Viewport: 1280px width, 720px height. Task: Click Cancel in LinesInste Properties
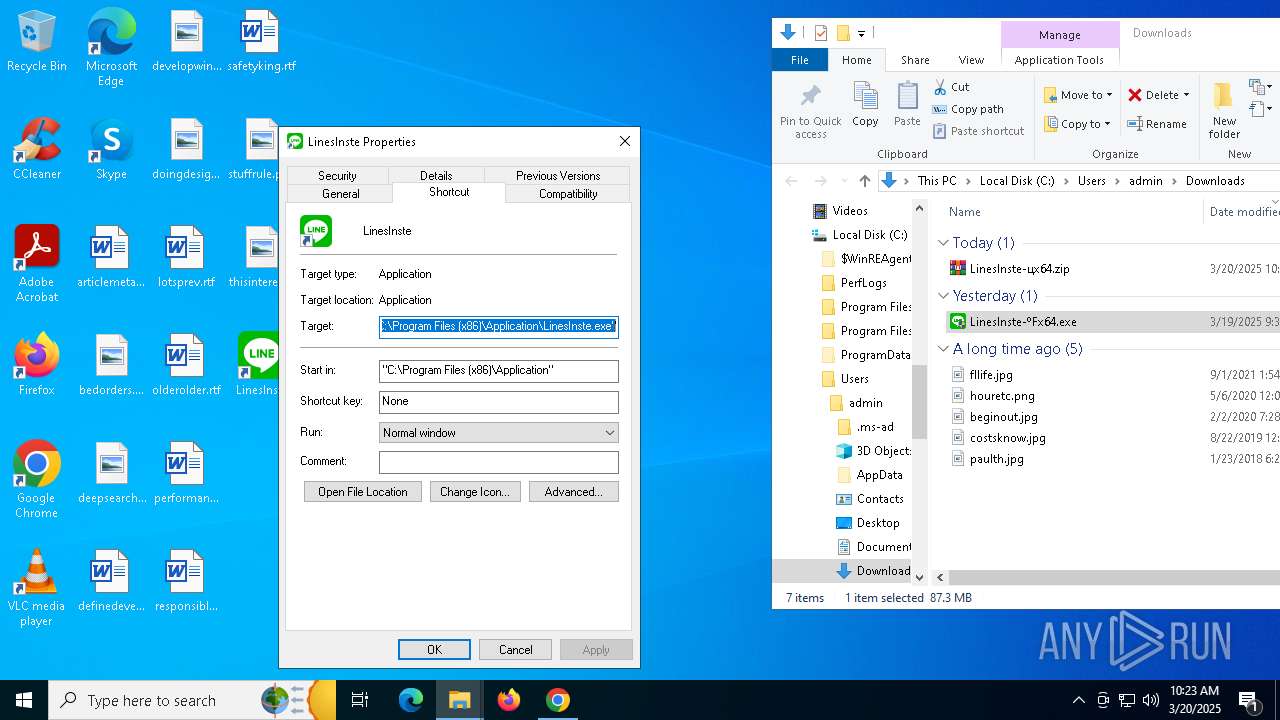point(516,650)
